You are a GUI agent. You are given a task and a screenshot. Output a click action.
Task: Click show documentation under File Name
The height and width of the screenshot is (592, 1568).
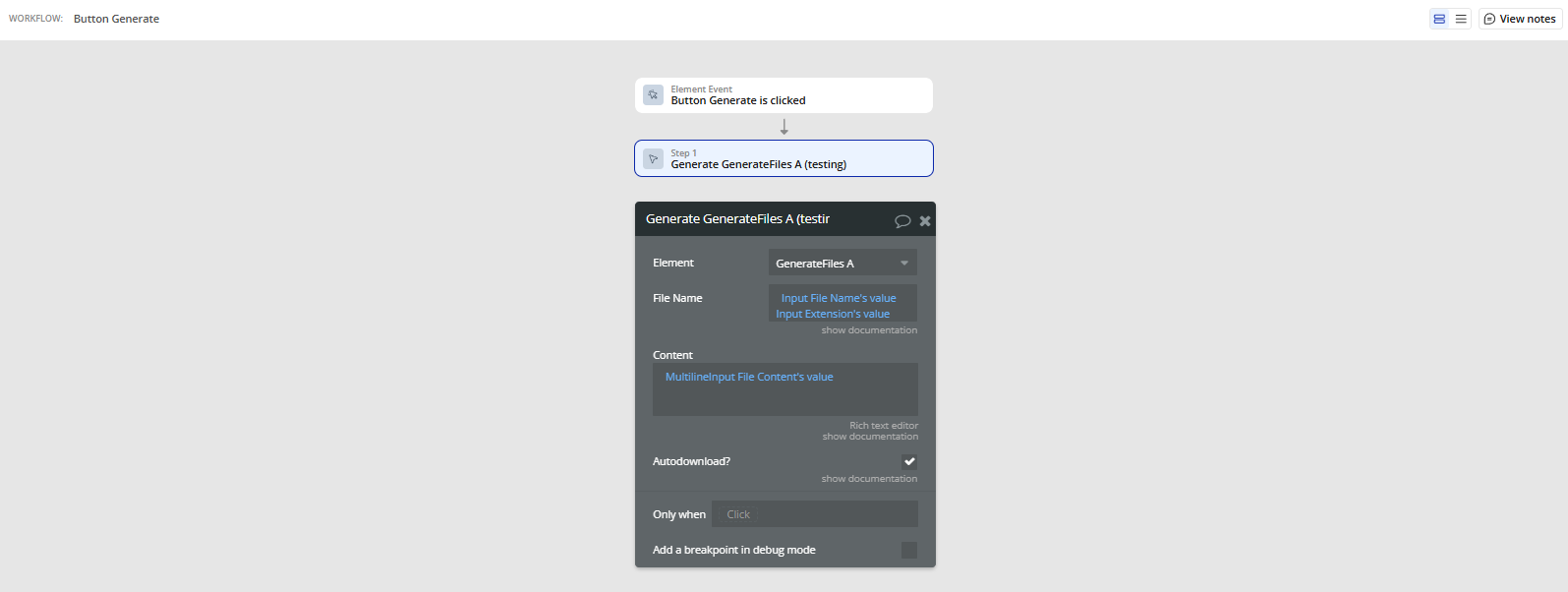tap(869, 330)
